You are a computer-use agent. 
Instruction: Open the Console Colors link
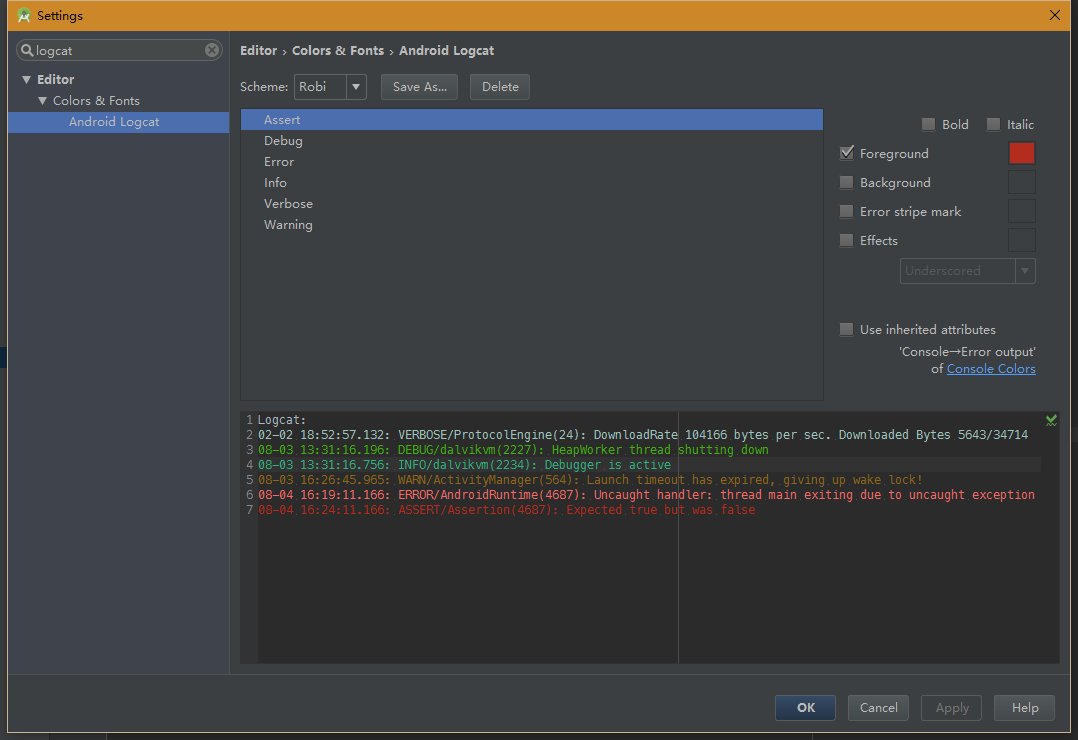[991, 369]
